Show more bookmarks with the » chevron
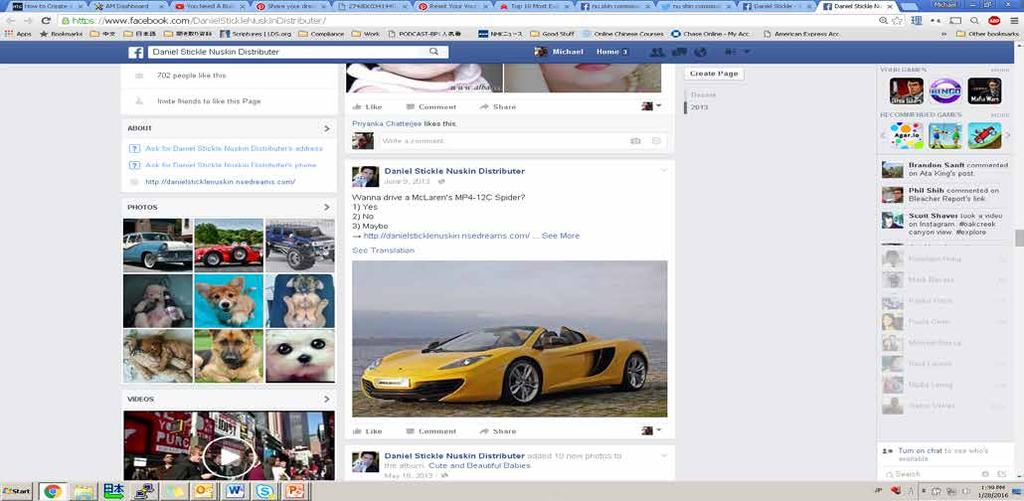The image size is (1024, 501). (x=943, y=34)
